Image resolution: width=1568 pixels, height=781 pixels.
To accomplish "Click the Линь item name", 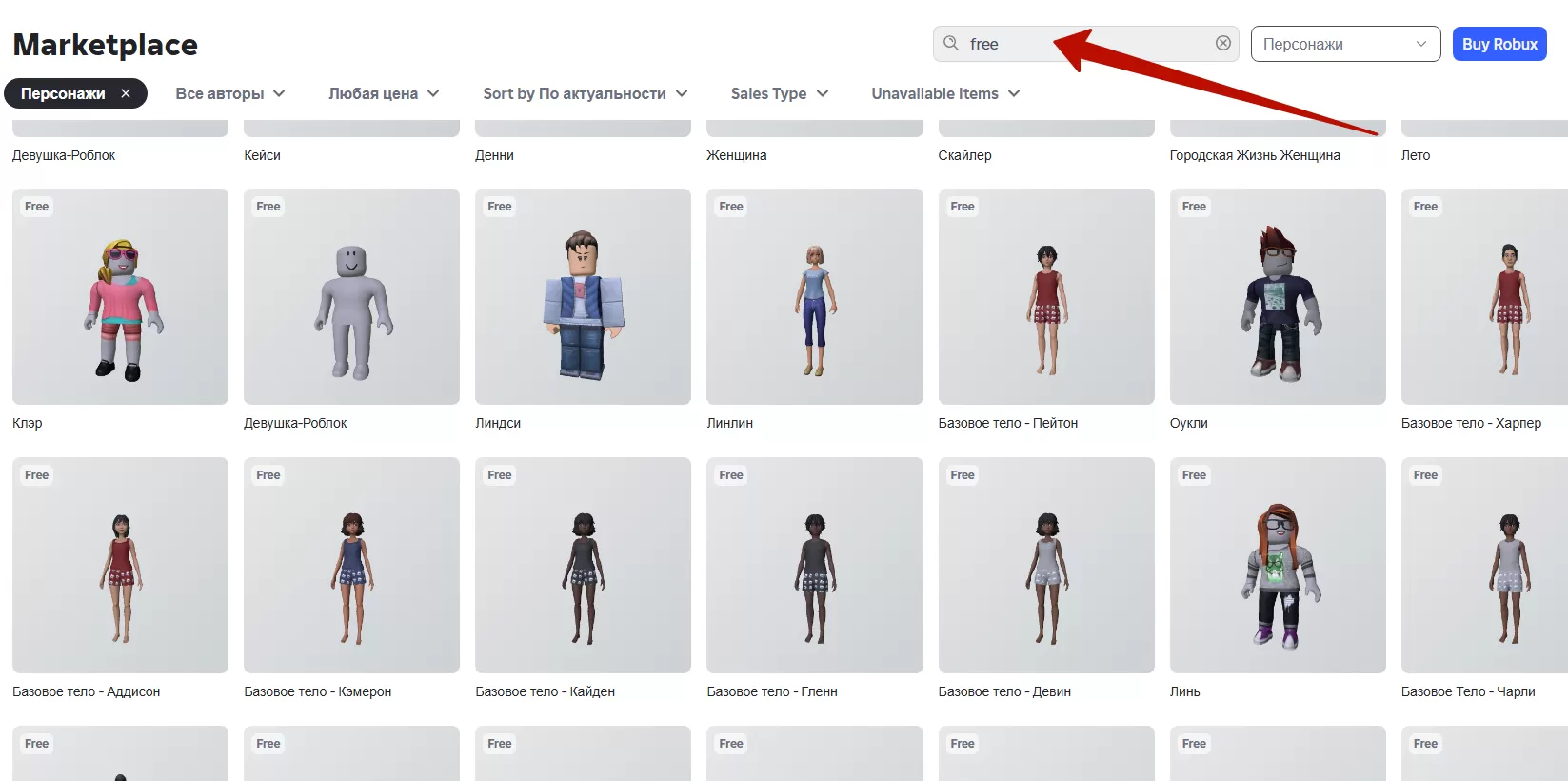I will 1184,691.
